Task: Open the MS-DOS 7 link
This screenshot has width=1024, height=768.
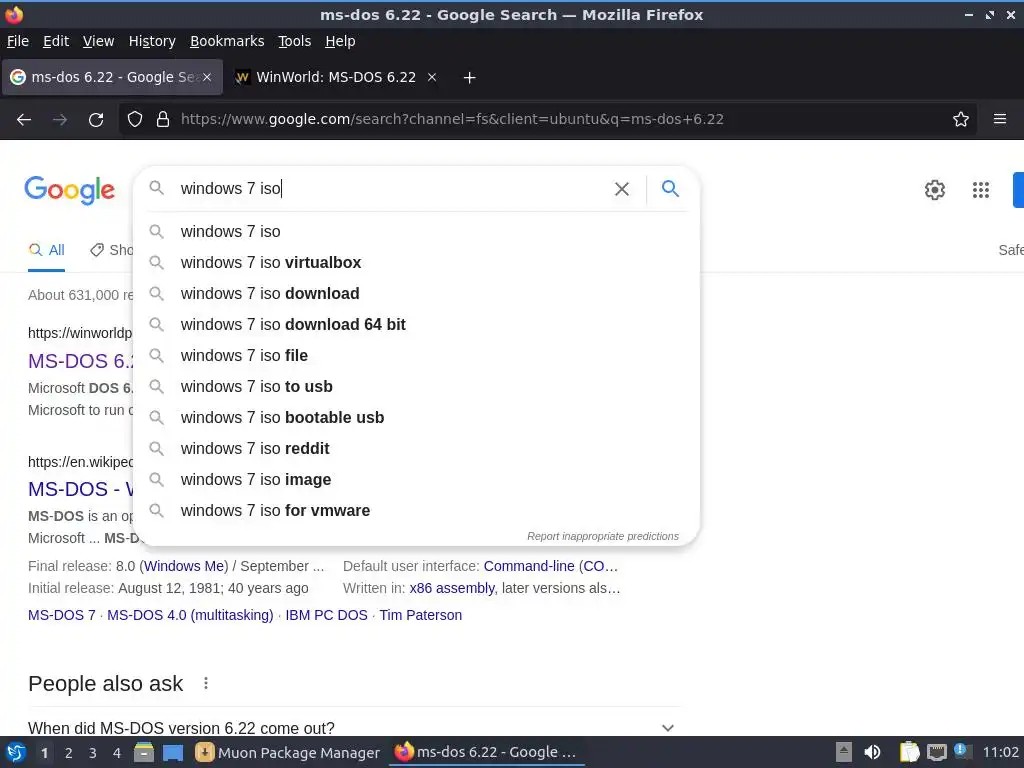Action: coord(61,615)
